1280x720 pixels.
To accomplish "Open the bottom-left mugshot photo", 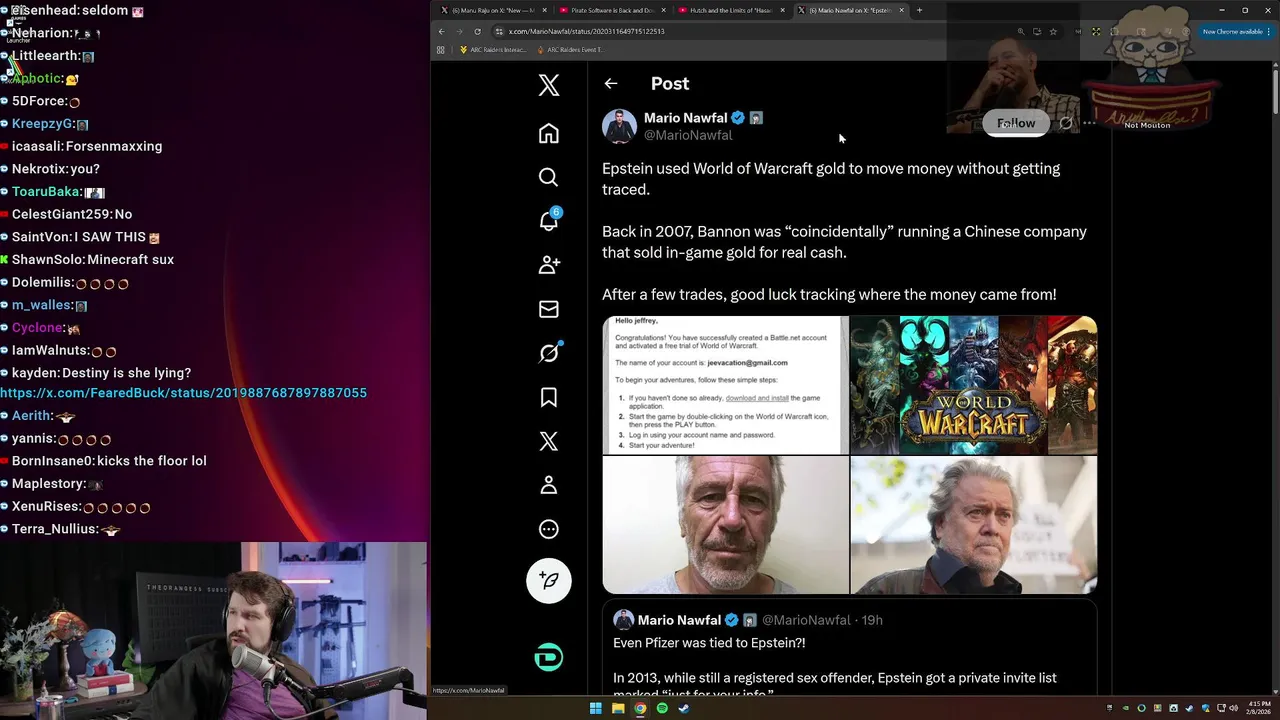I will 725,525.
